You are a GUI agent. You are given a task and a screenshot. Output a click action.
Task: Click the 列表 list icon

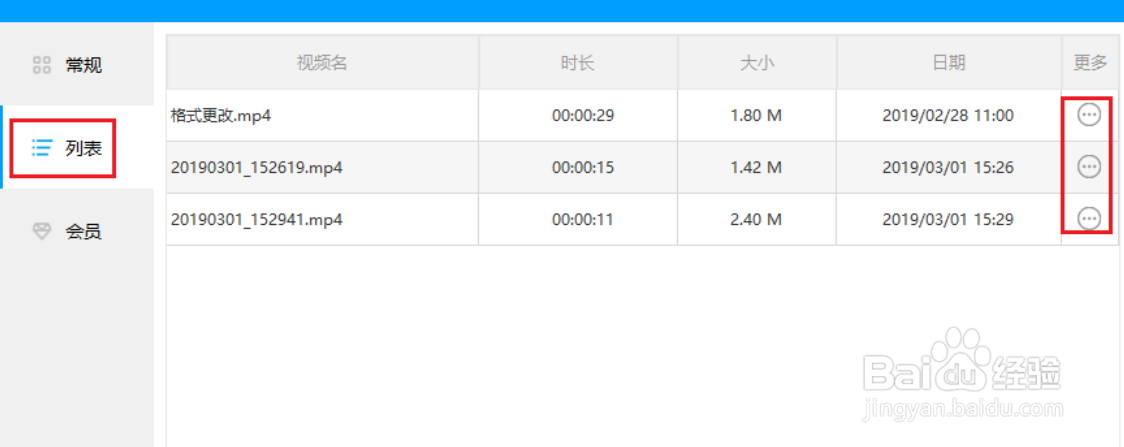(x=42, y=149)
